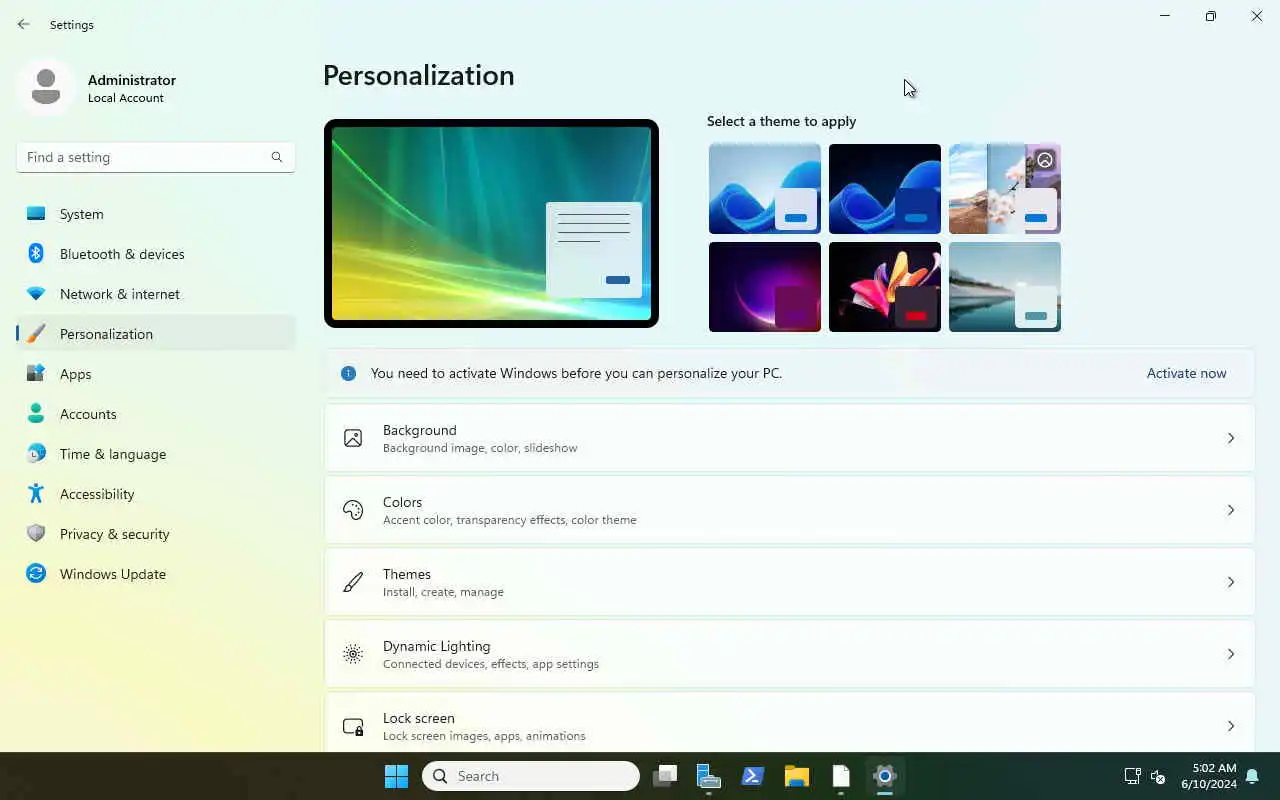Expand the Themes row chevron
Image resolution: width=1280 pixels, height=800 pixels.
tap(1231, 582)
